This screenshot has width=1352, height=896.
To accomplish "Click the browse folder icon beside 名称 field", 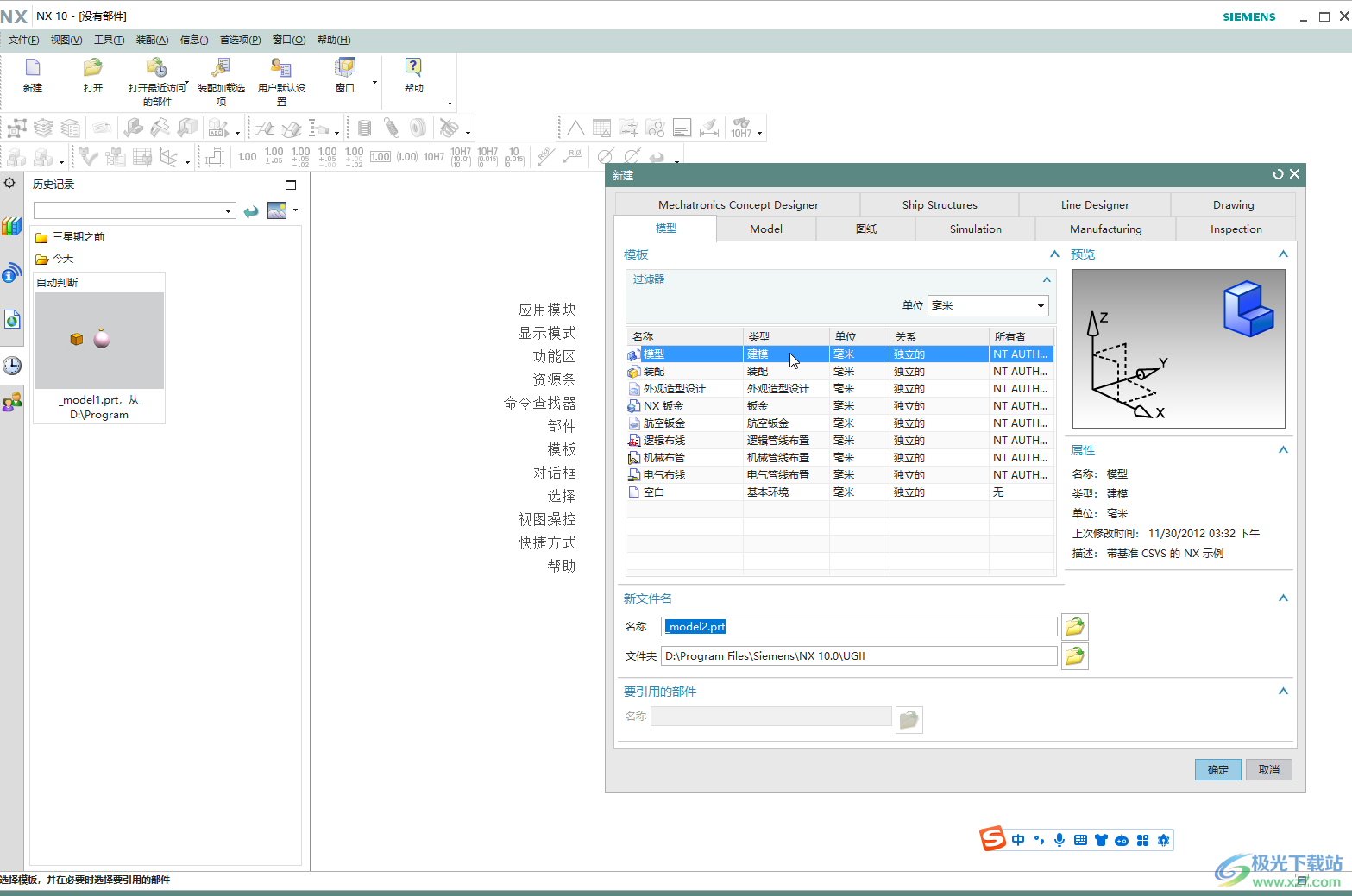I will click(1074, 627).
